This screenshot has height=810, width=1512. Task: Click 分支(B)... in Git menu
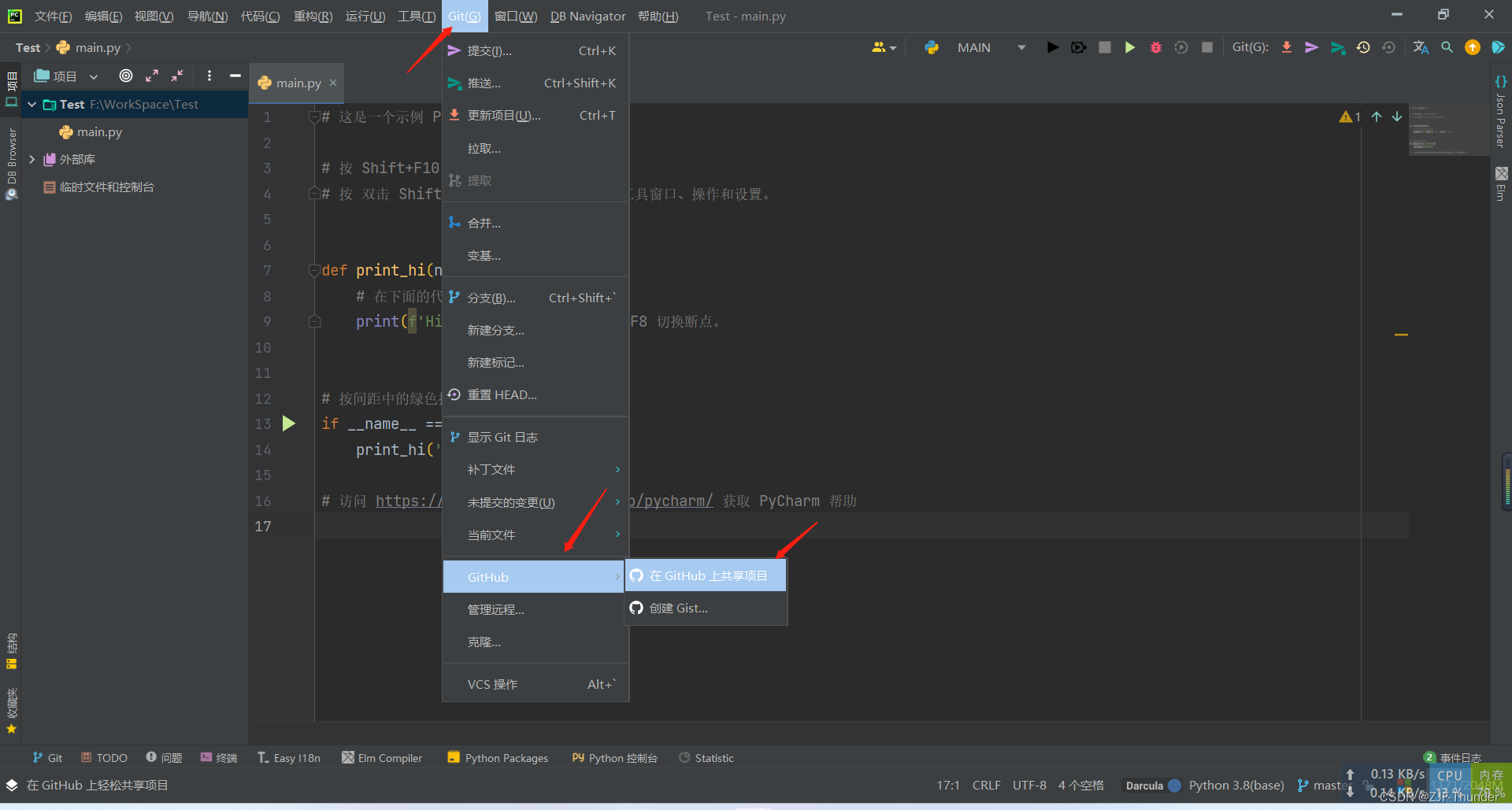(x=535, y=298)
